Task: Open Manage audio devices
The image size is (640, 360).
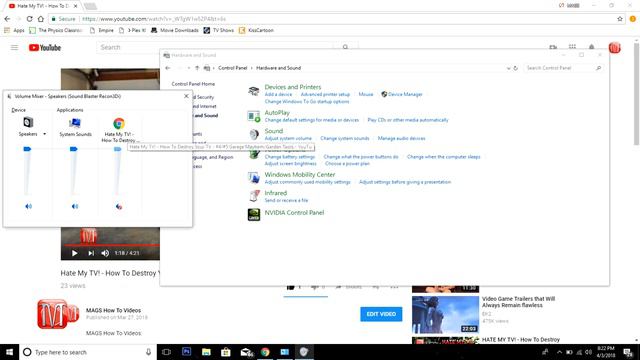Action: (x=401, y=138)
